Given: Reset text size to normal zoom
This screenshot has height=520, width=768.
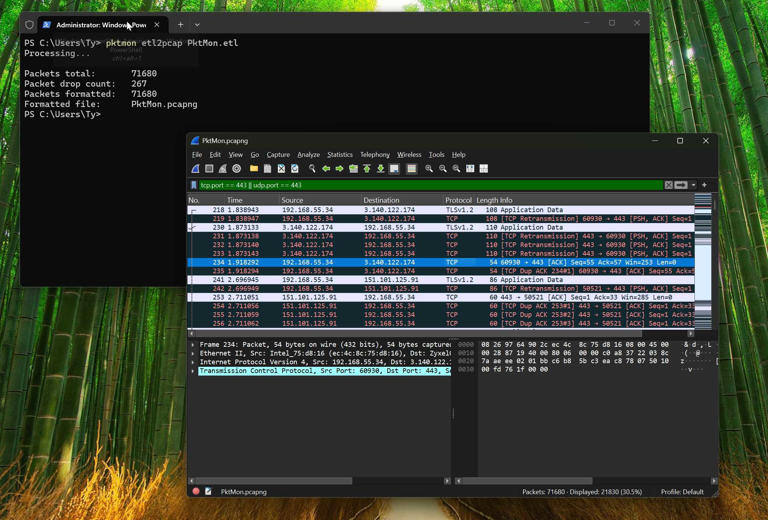Looking at the screenshot, I should [456, 168].
